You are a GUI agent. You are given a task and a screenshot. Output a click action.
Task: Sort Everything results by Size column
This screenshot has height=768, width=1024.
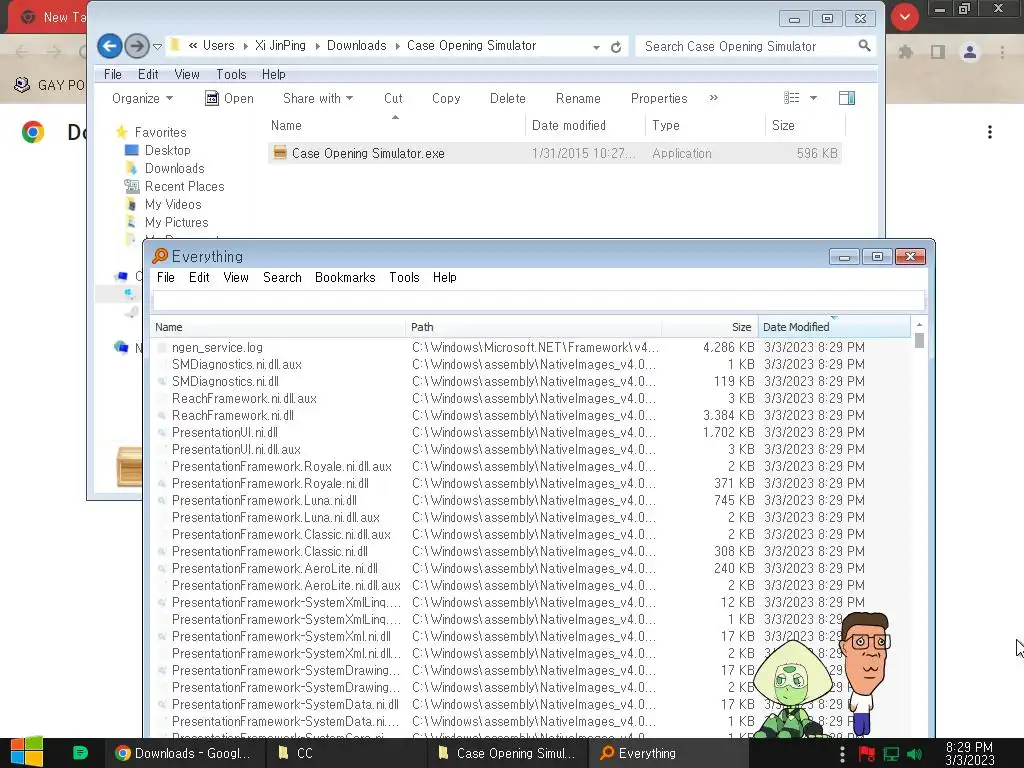coord(710,327)
